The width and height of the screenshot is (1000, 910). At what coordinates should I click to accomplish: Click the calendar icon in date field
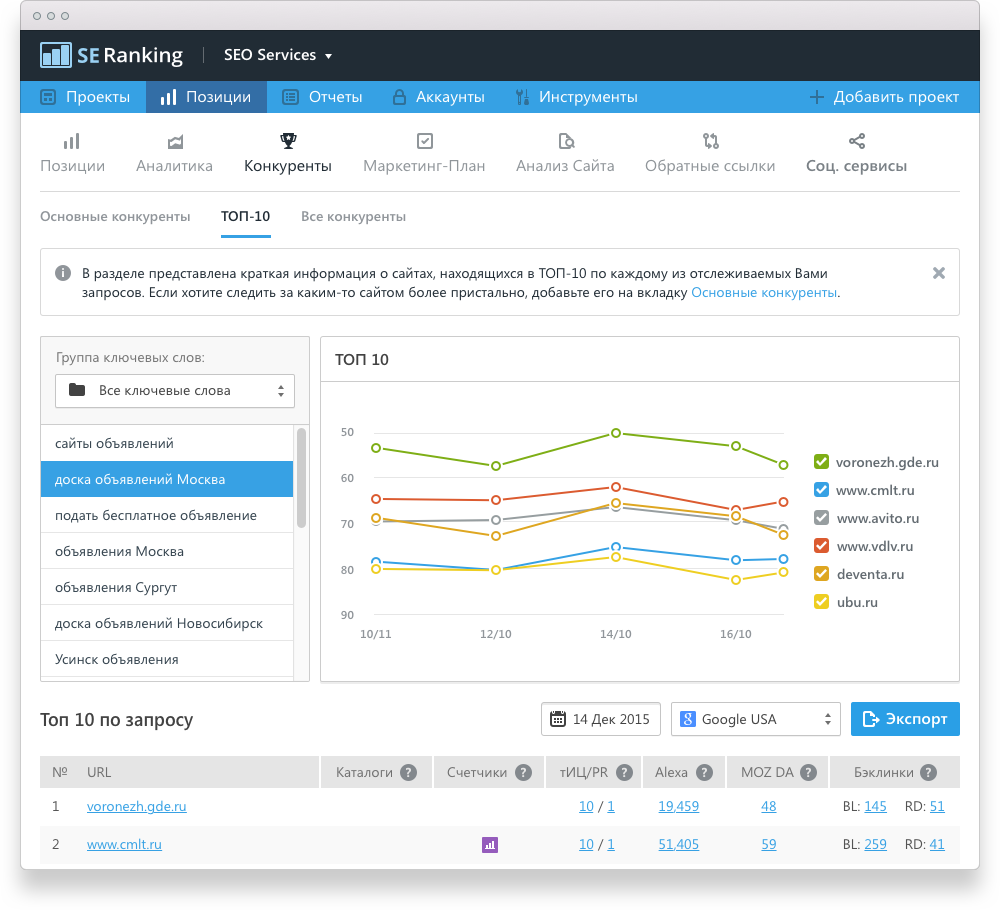point(558,719)
